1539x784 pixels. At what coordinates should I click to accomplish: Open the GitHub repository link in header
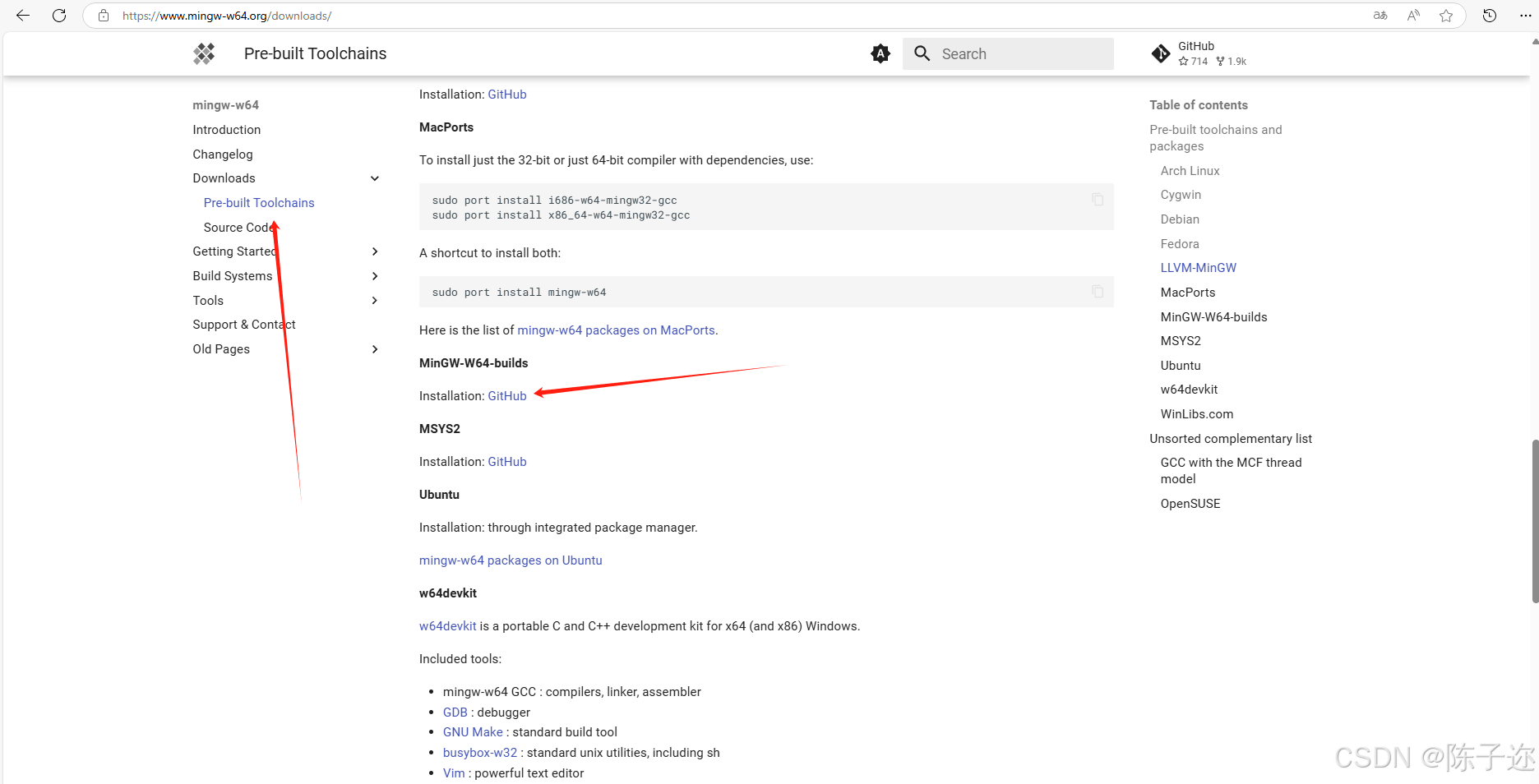1199,53
